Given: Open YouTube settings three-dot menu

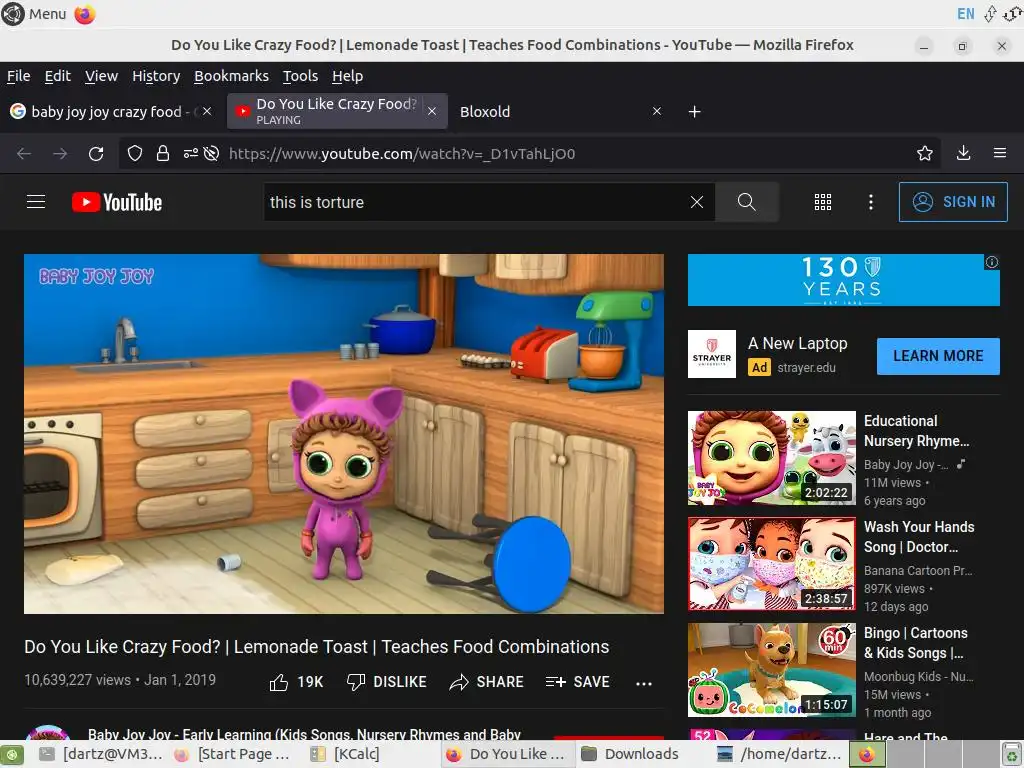Looking at the screenshot, I should [x=871, y=202].
